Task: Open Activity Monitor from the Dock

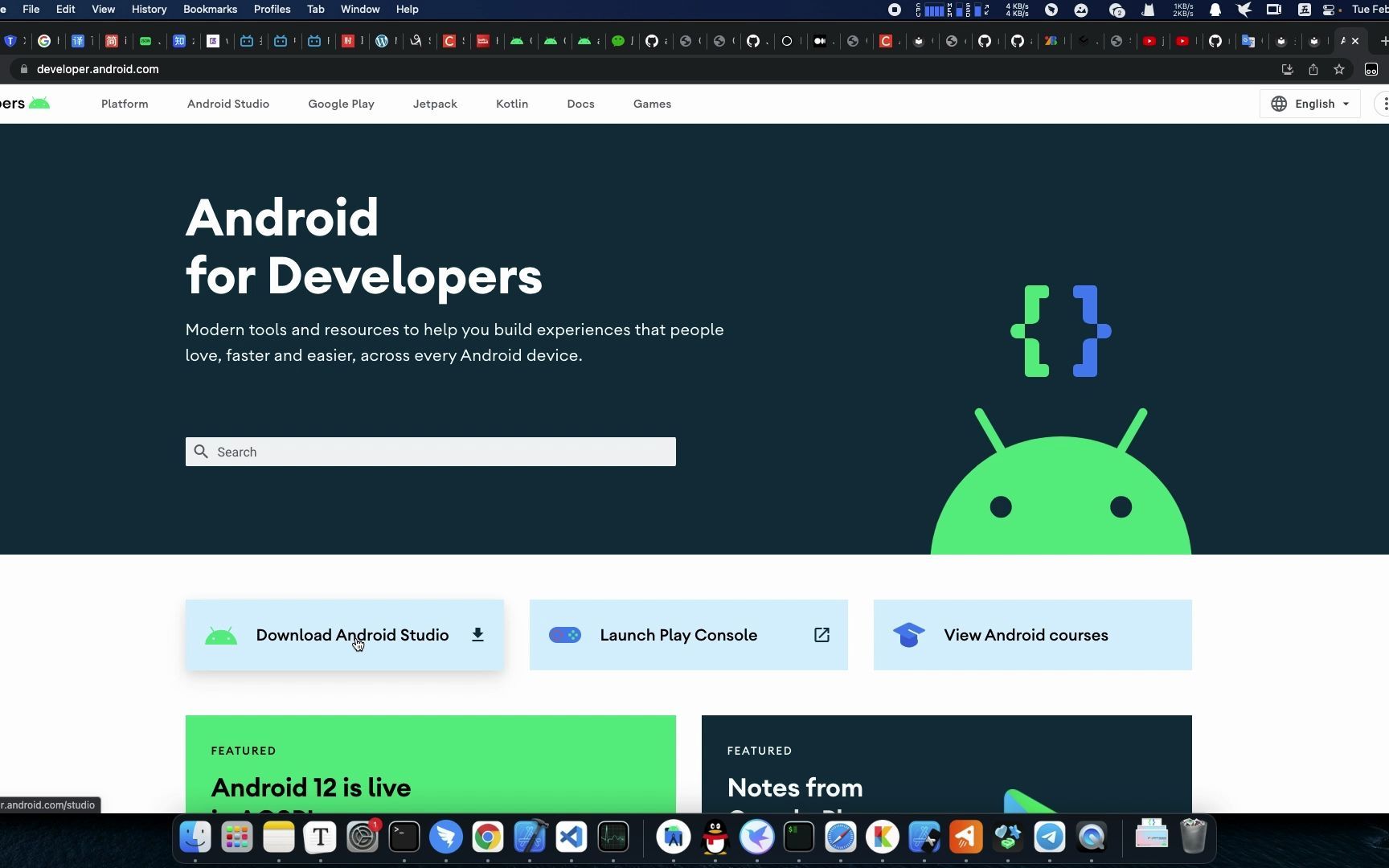Action: (613, 837)
